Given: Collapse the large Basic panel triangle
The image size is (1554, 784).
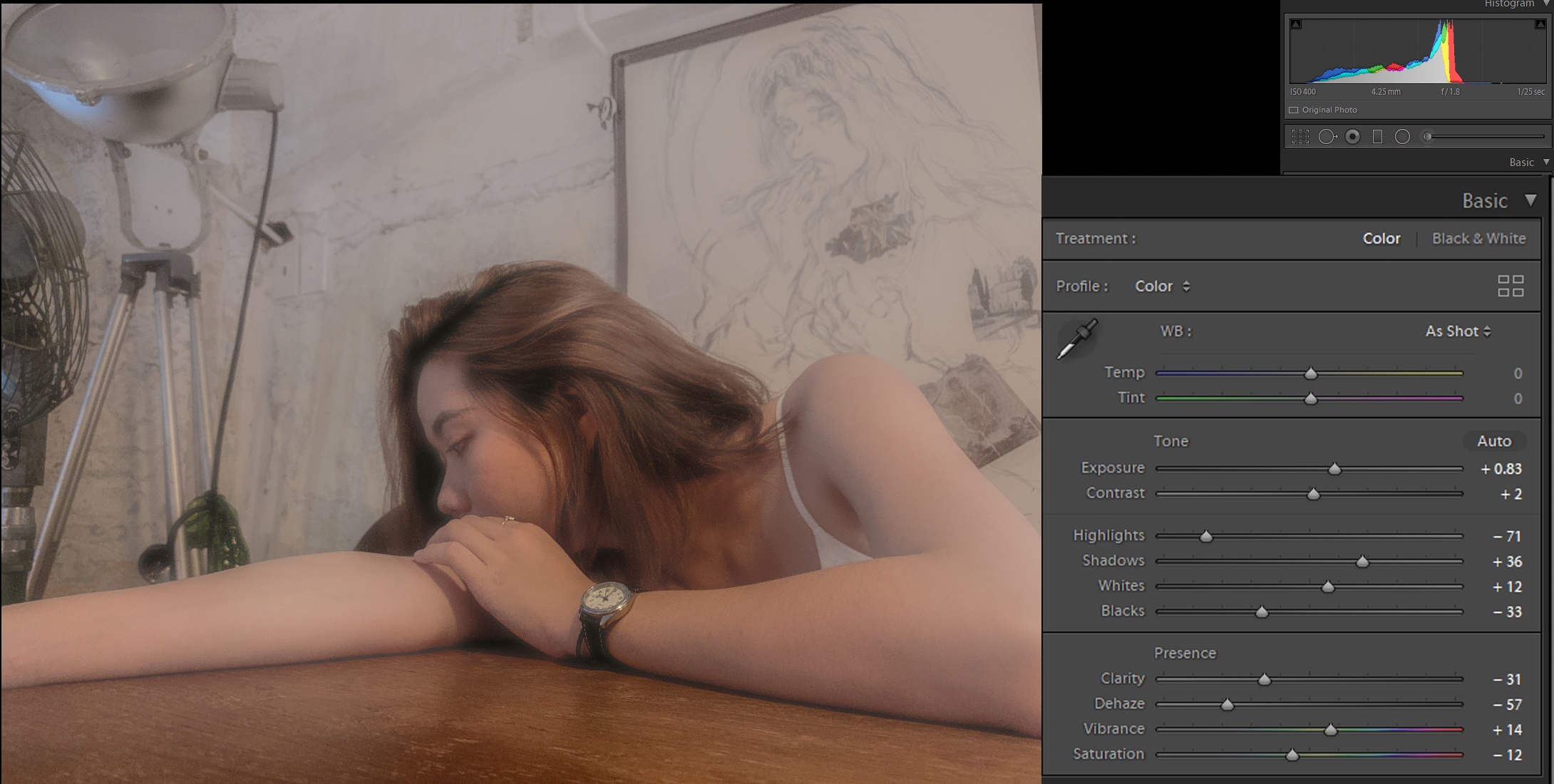Looking at the screenshot, I should (x=1530, y=200).
